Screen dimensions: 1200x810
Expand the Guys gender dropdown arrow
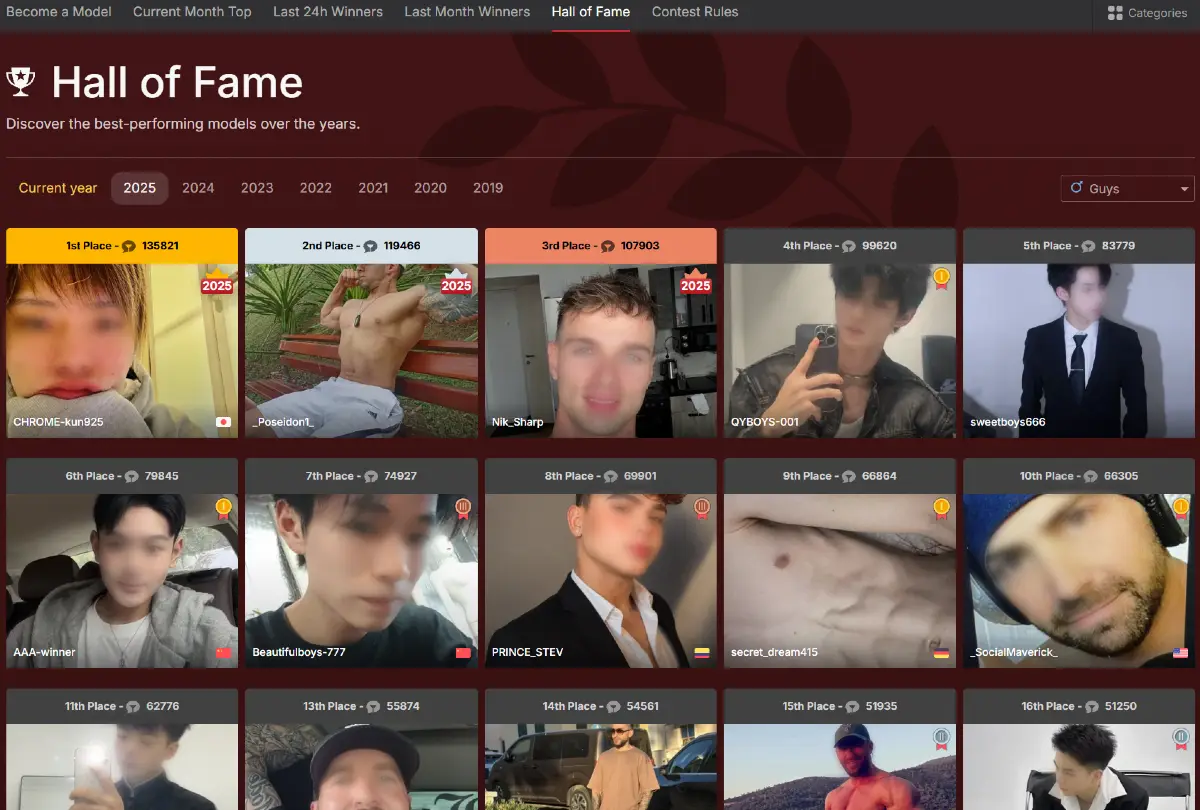pyautogui.click(x=1185, y=189)
